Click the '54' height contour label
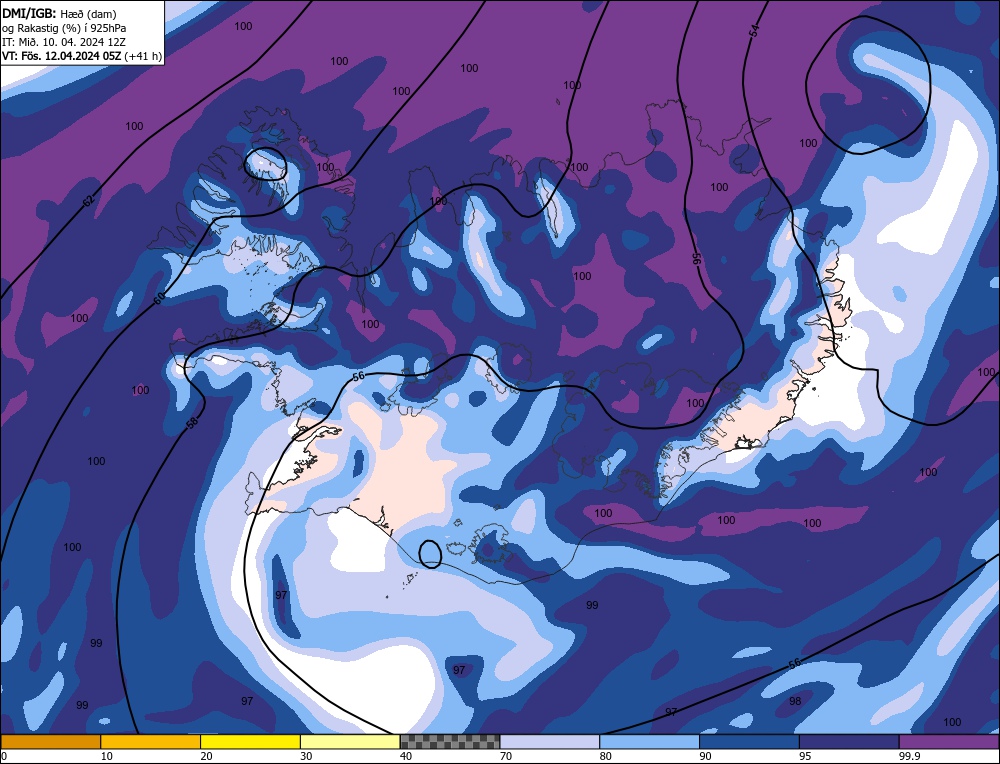Image resolution: width=1000 pixels, height=764 pixels. (754, 31)
